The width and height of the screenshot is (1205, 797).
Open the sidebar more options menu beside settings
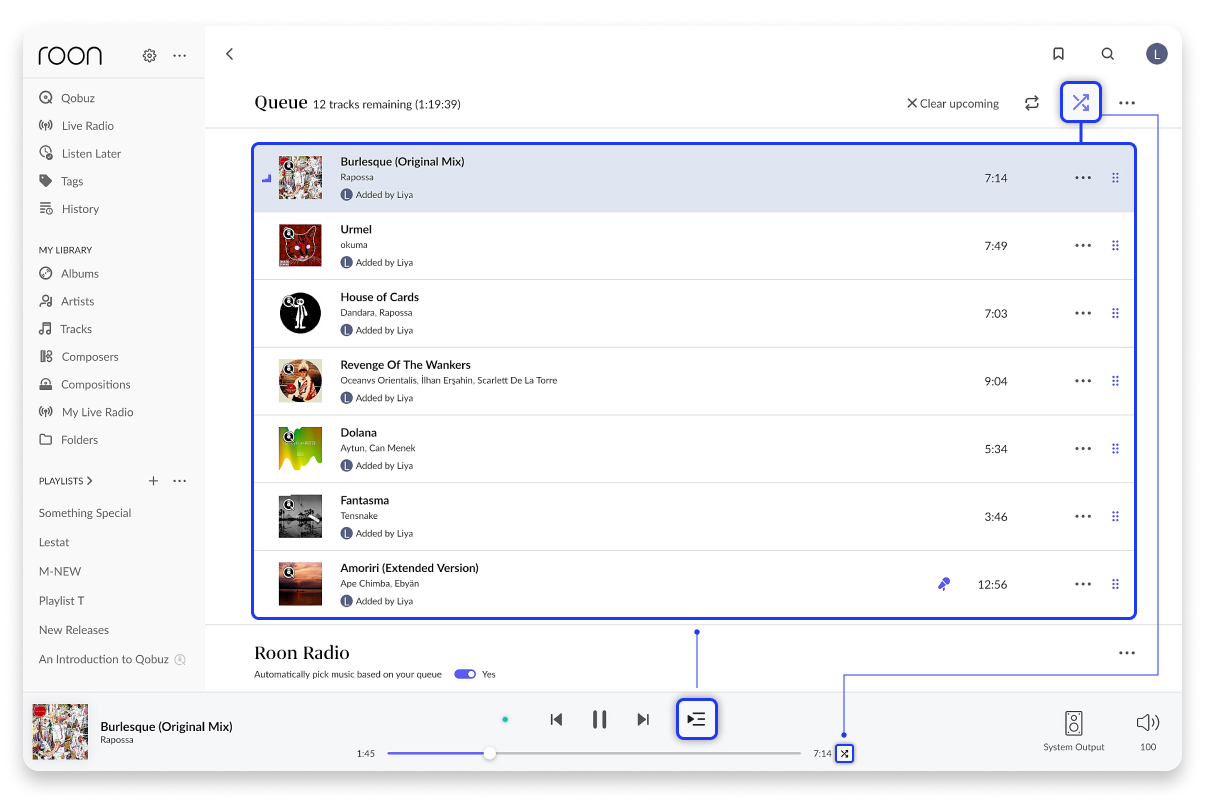click(x=179, y=56)
